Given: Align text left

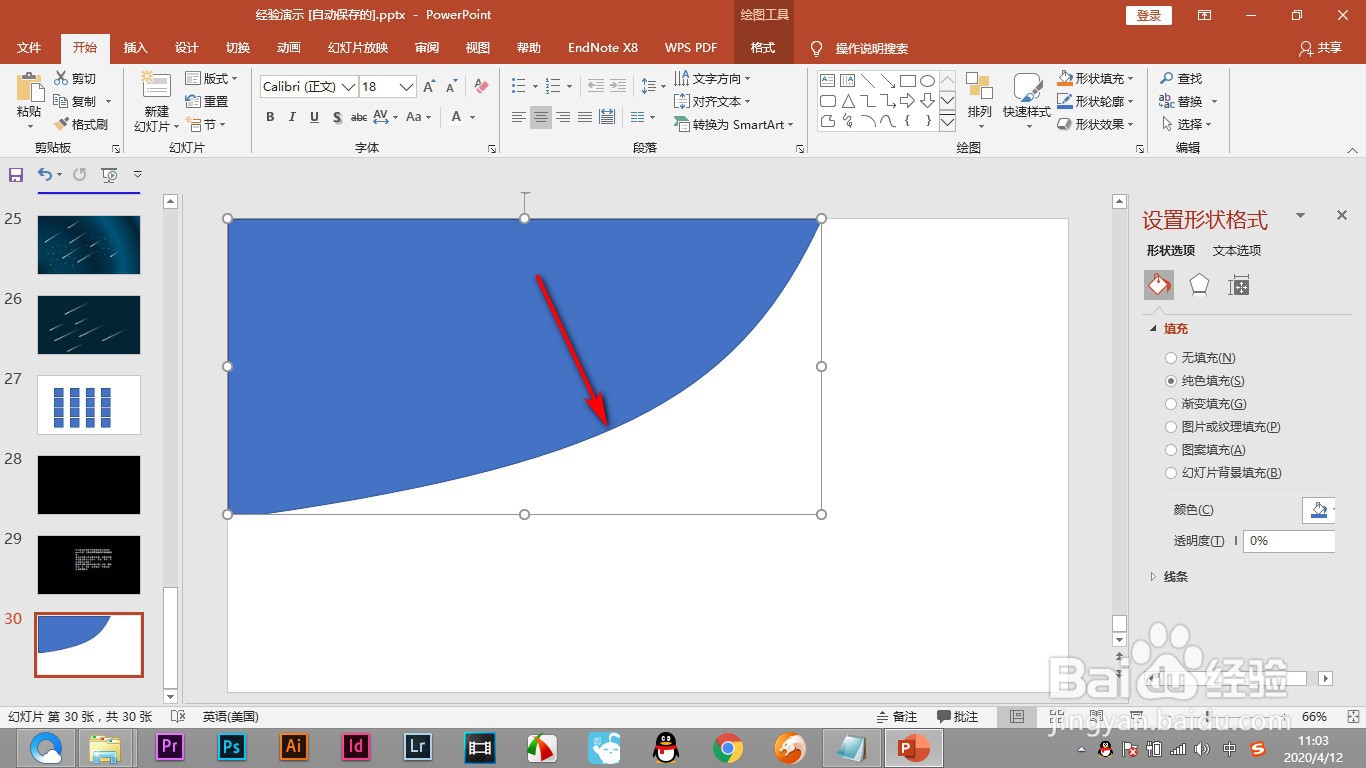Looking at the screenshot, I should (x=518, y=117).
